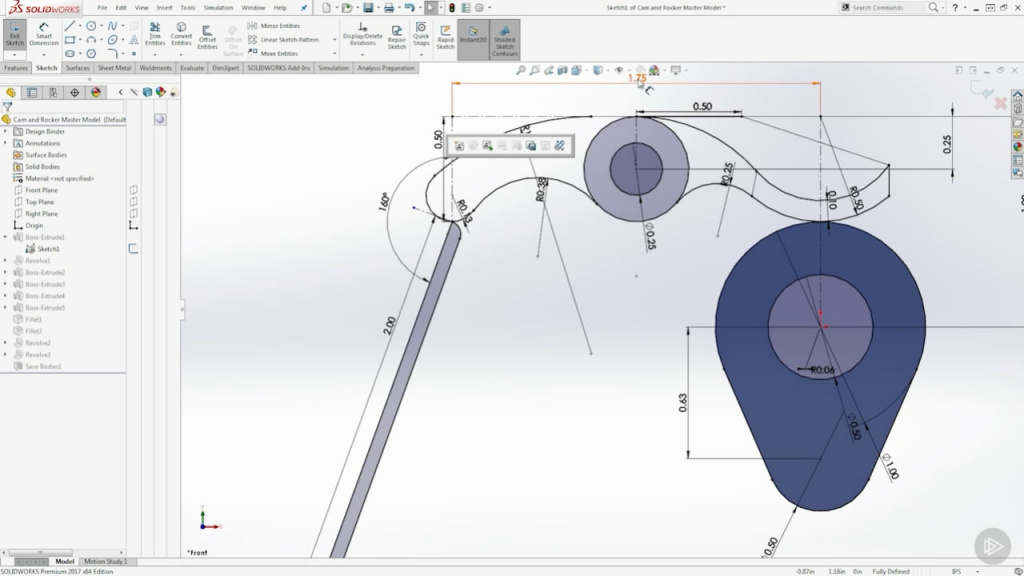Select the Smart Dimension tool

coord(43,35)
